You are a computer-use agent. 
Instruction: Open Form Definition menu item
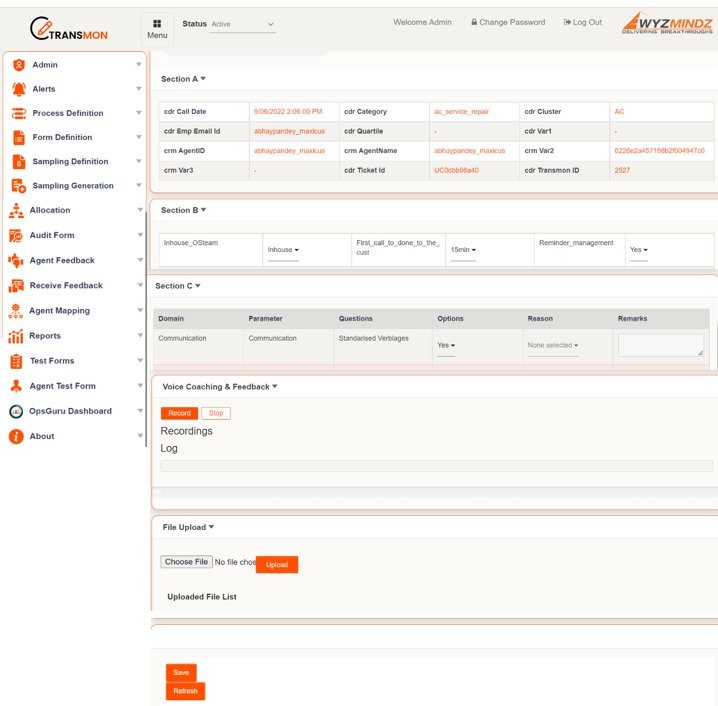pyautogui.click(x=62, y=137)
